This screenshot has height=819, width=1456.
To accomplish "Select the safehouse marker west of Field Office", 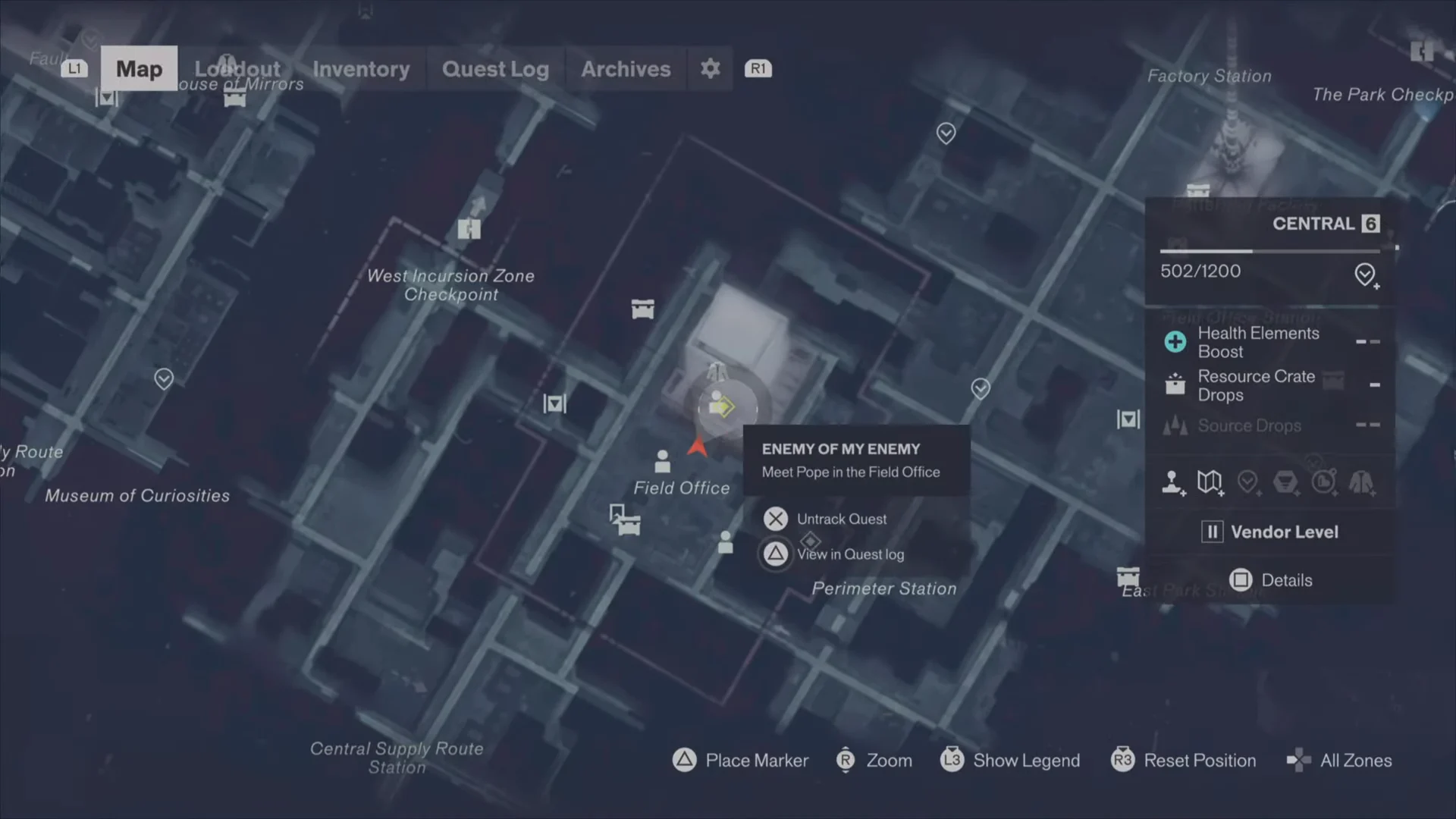I will (x=554, y=403).
